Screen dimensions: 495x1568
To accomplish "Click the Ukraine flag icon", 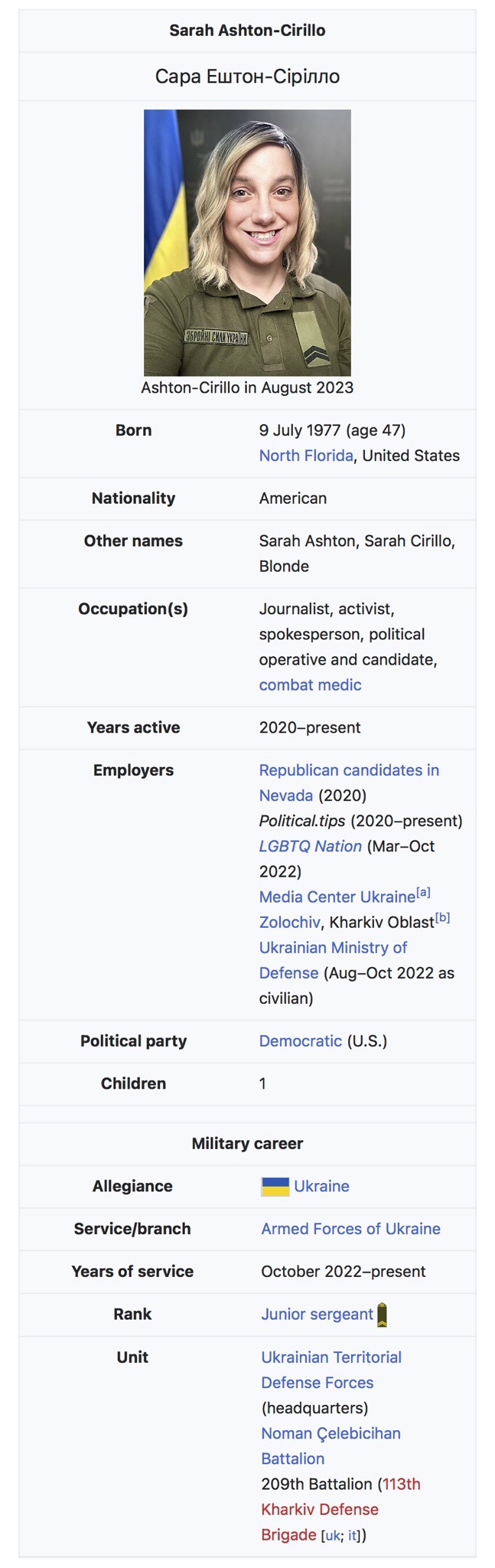I will pos(275,1186).
